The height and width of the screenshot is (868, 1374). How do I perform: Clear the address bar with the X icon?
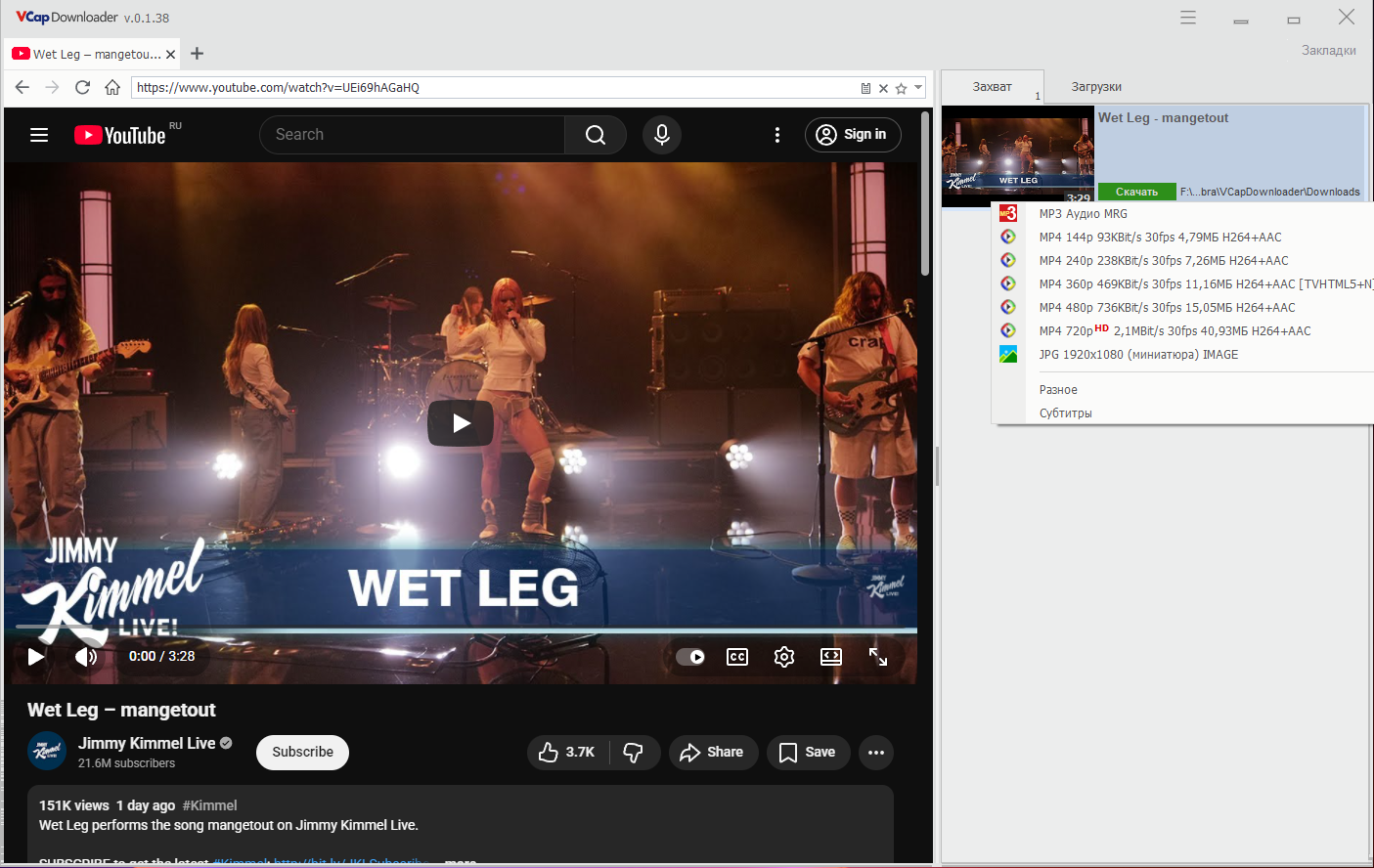pyautogui.click(x=883, y=88)
